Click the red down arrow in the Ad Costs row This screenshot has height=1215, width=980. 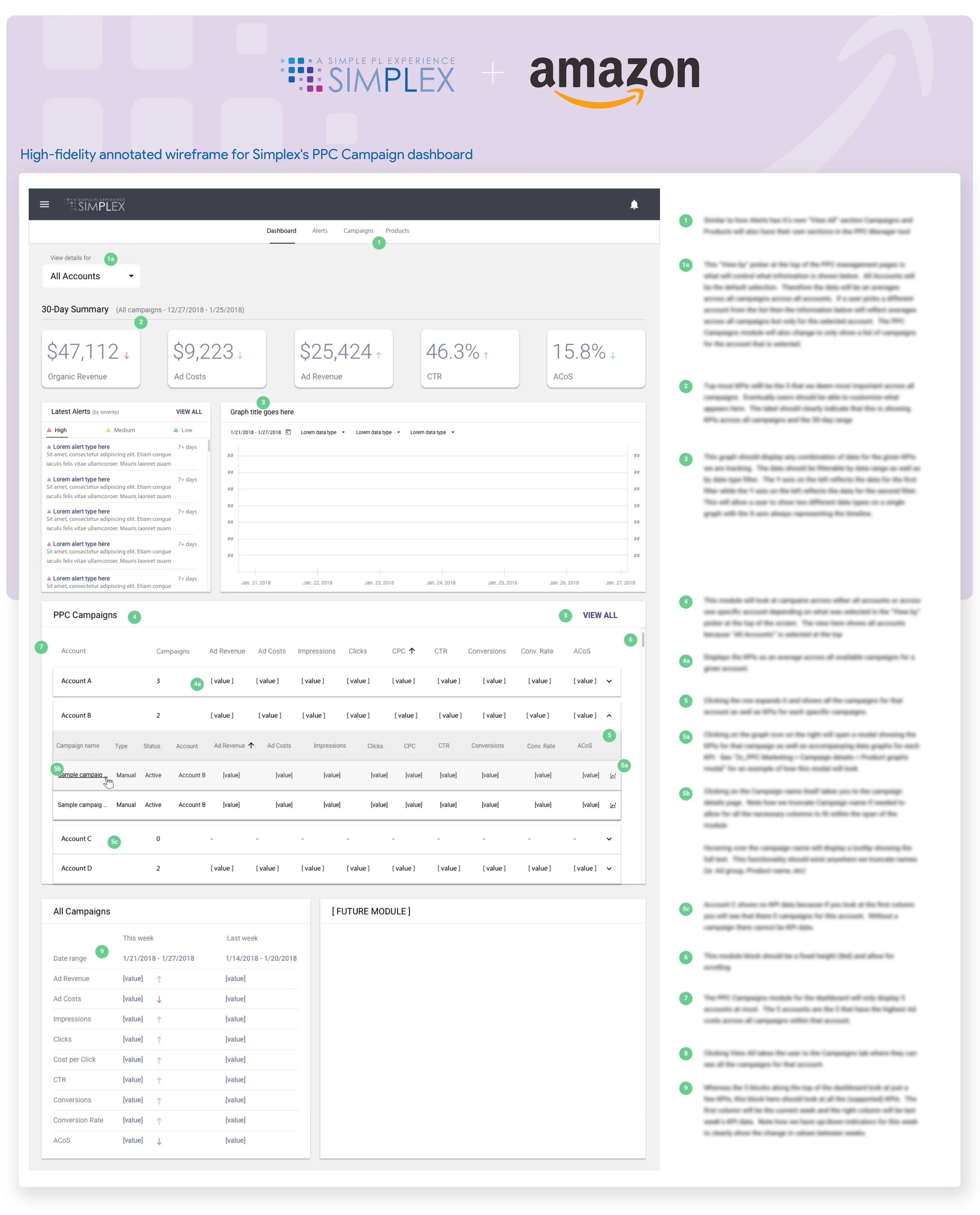tap(159, 999)
